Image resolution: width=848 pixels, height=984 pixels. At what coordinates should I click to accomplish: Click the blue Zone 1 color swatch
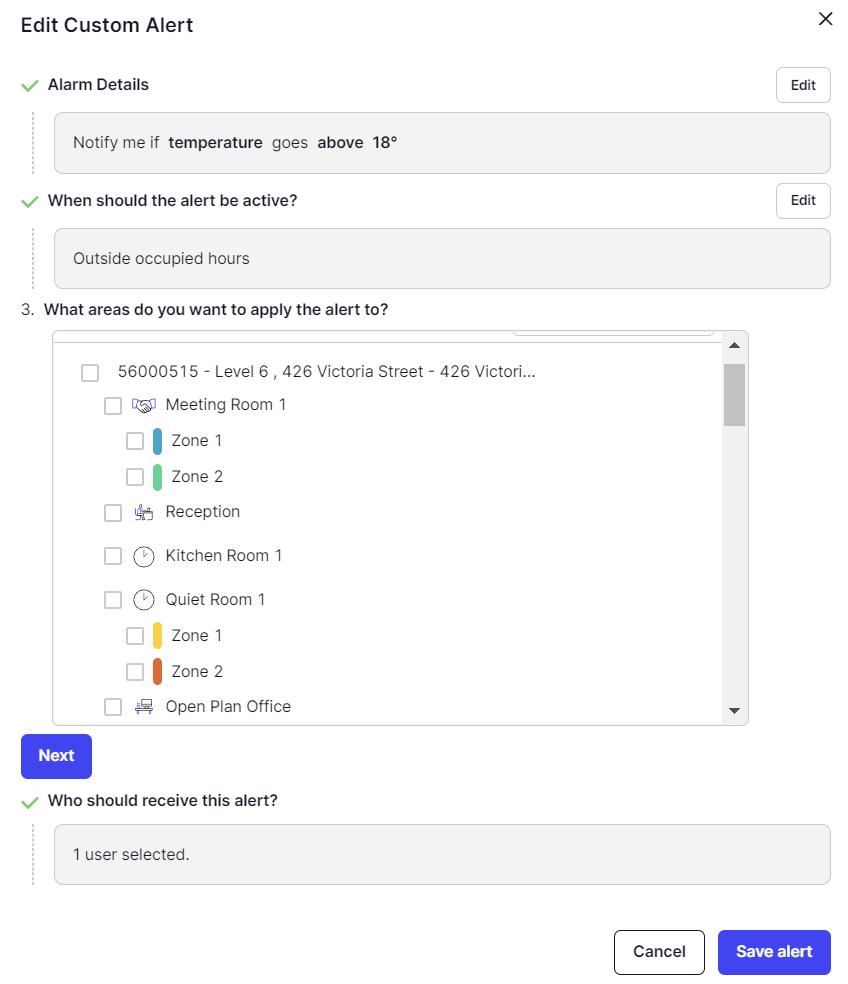[x=158, y=441]
